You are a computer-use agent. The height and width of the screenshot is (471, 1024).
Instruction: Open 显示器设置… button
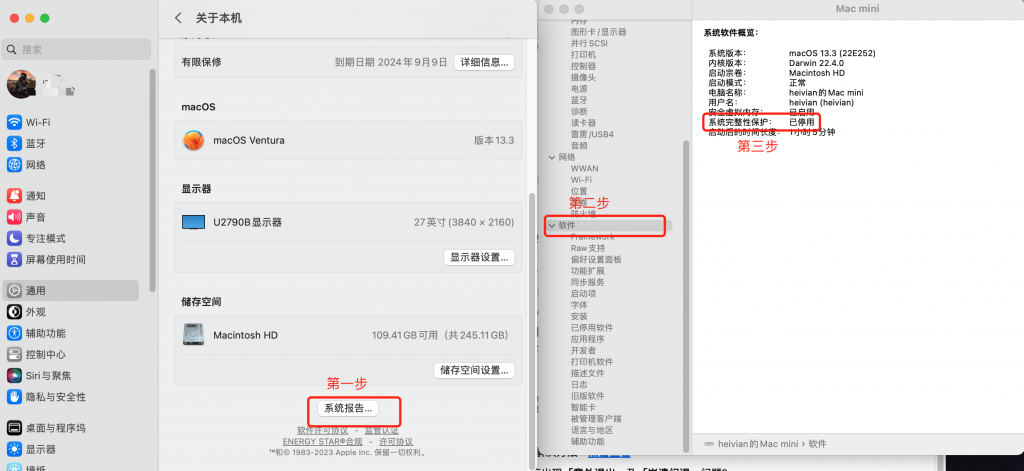(x=479, y=257)
